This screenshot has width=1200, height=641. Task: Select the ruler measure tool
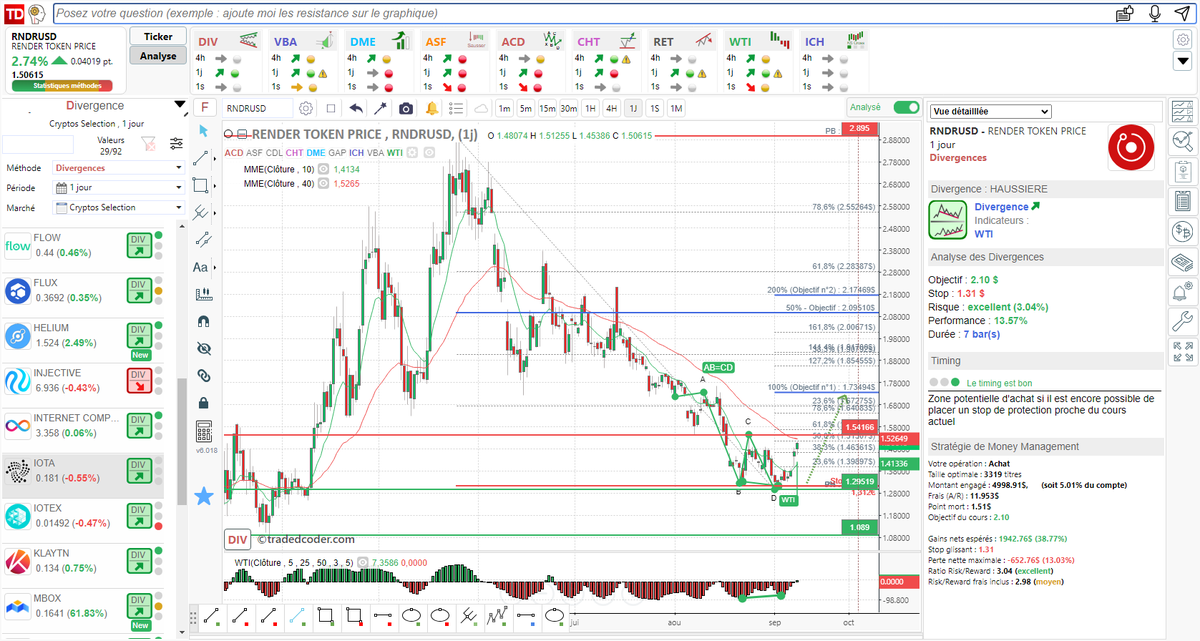coord(204,294)
